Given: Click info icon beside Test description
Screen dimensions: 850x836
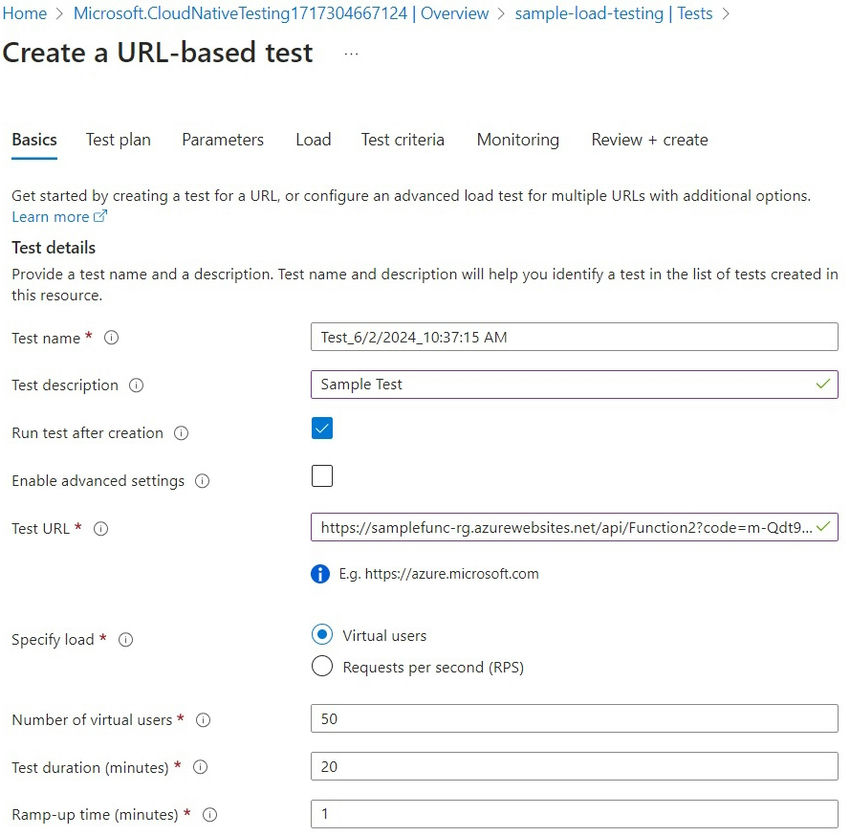Looking at the screenshot, I should click(137, 385).
